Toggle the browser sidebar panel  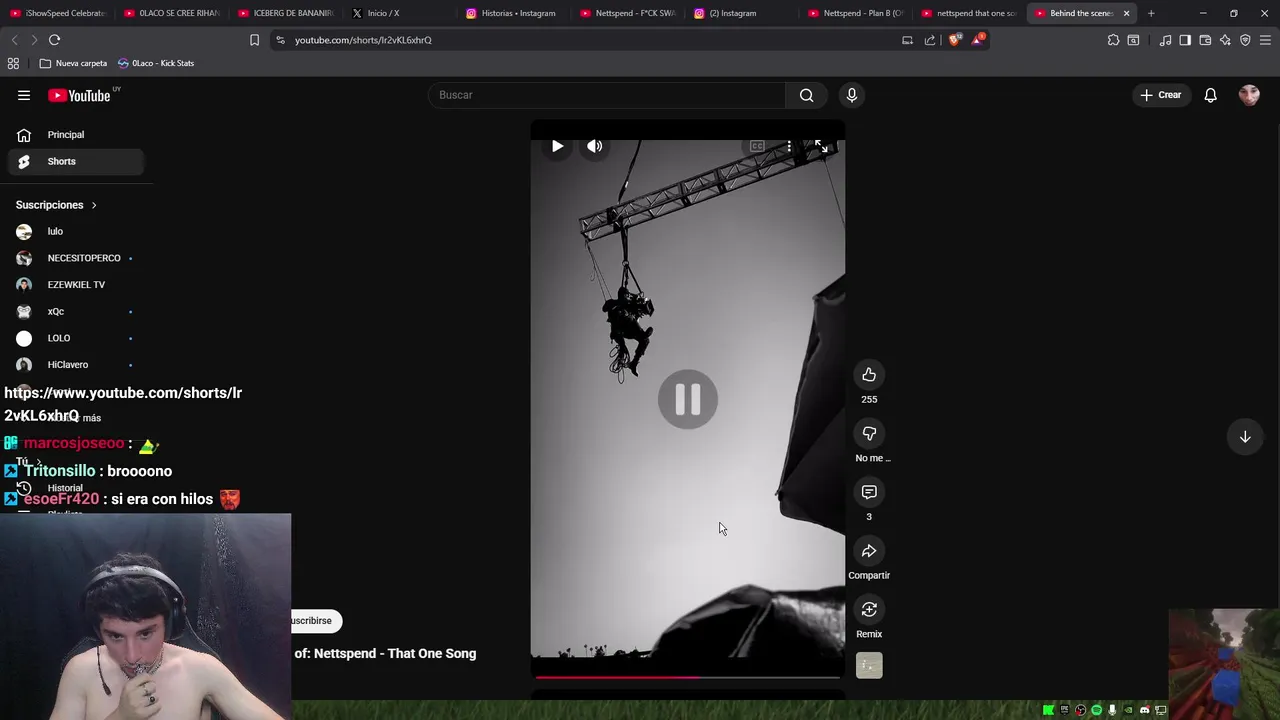1185,40
